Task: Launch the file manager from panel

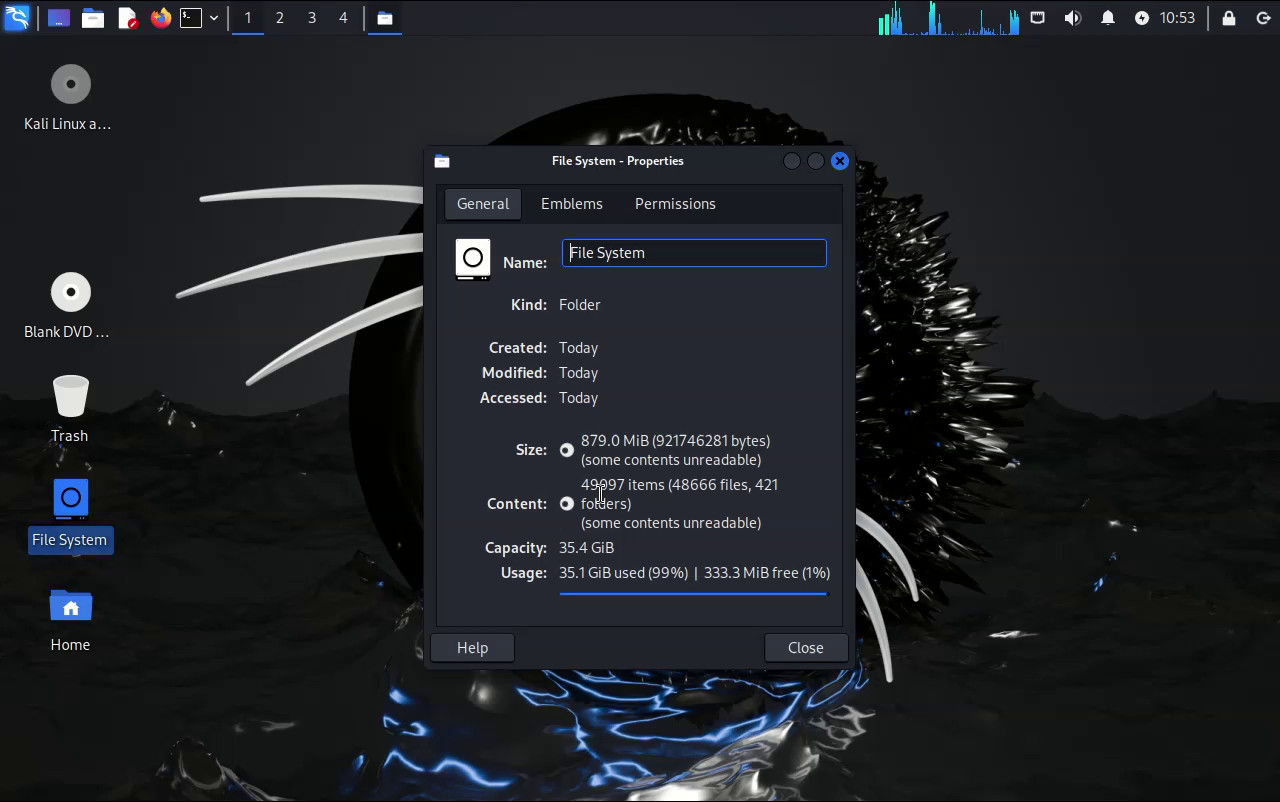Action: point(93,18)
